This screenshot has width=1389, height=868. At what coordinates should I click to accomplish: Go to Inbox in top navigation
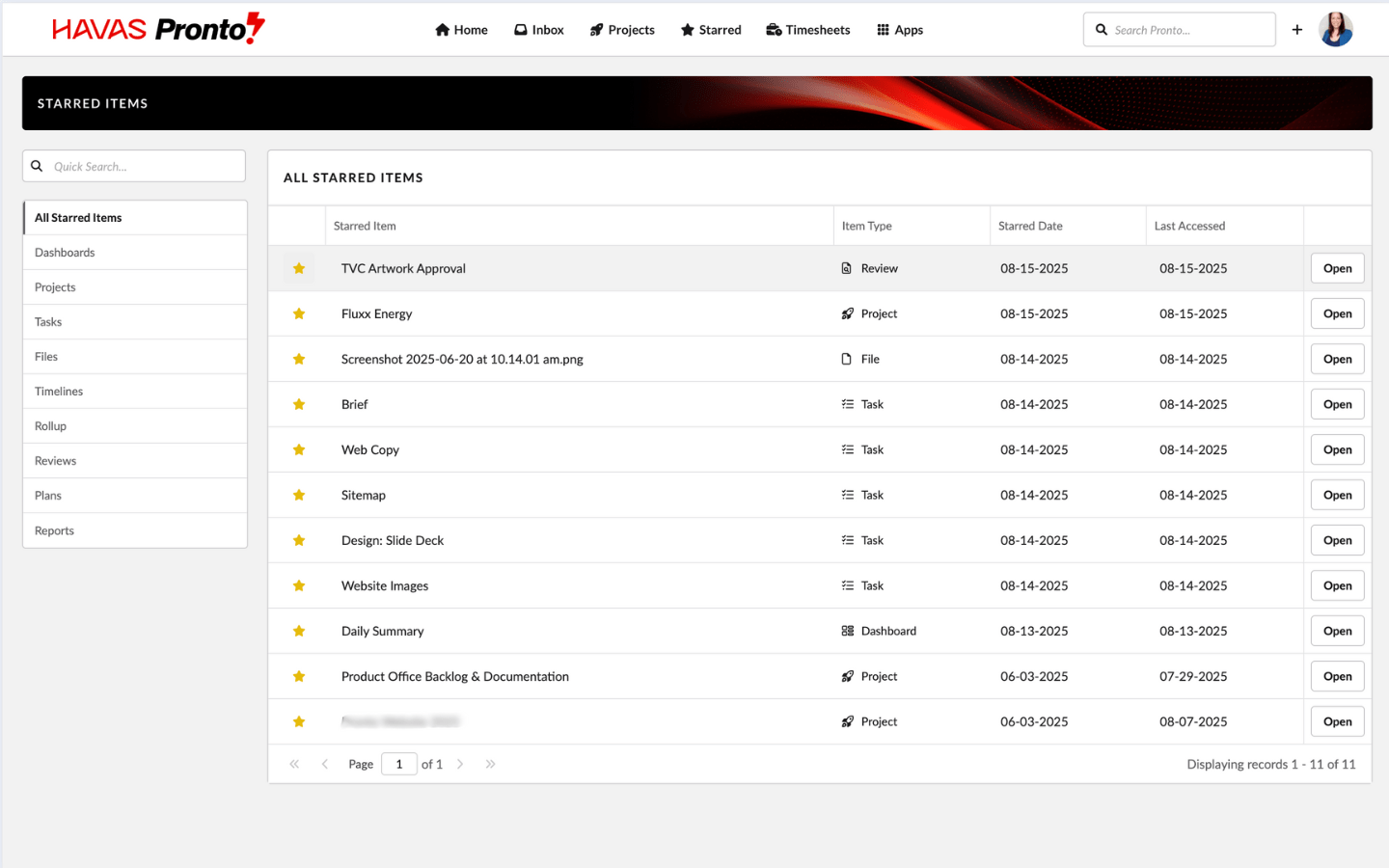click(x=538, y=30)
